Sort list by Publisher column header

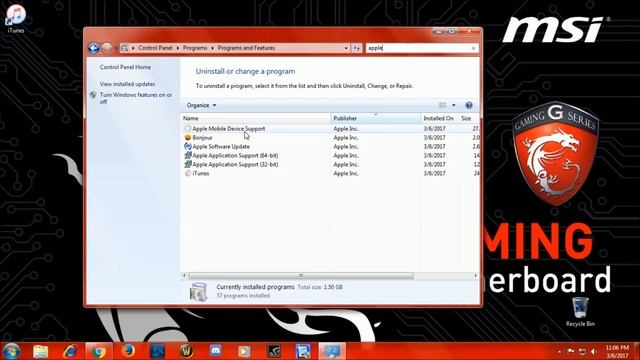click(376, 118)
